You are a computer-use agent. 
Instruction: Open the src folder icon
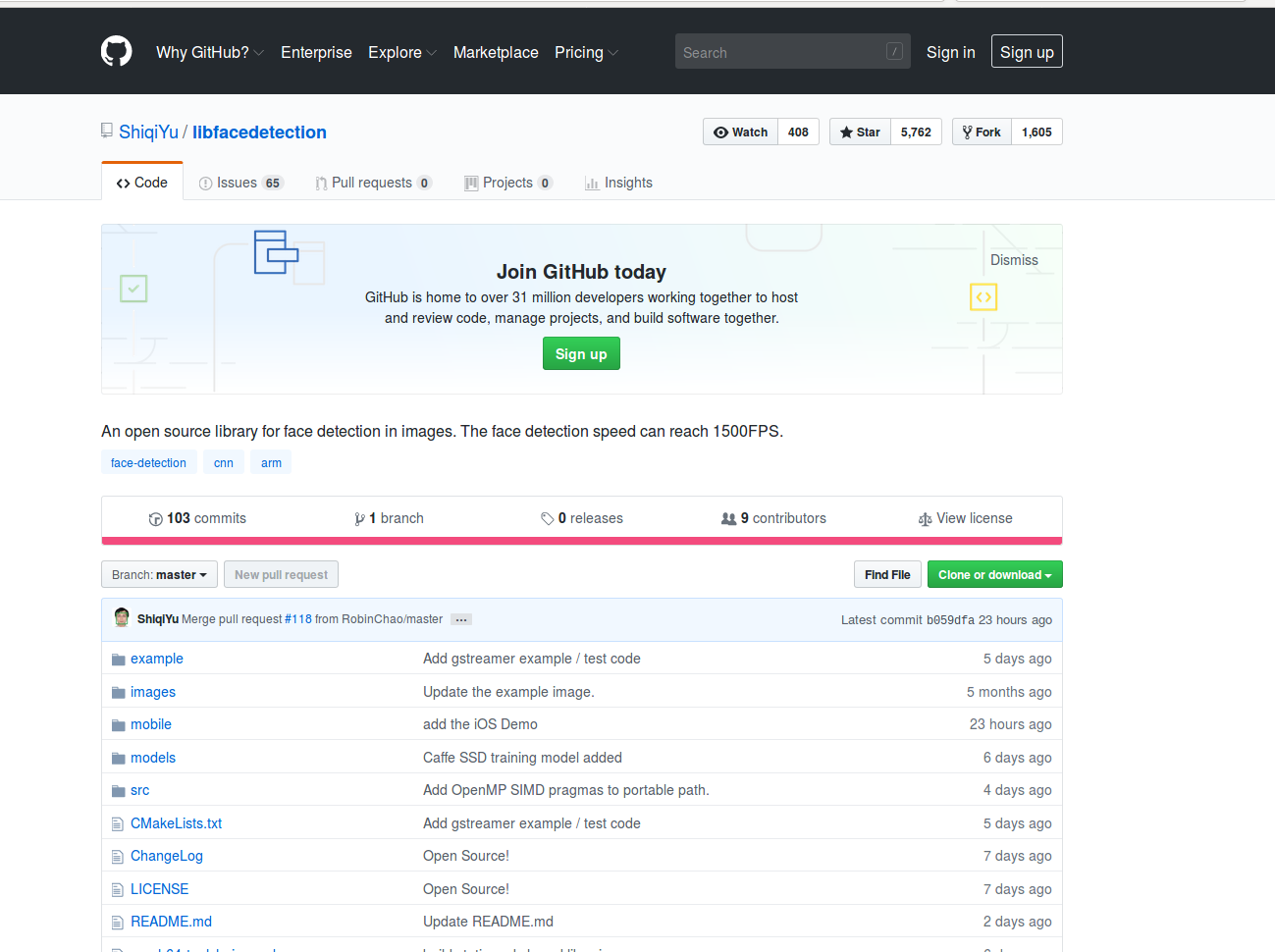coord(118,791)
